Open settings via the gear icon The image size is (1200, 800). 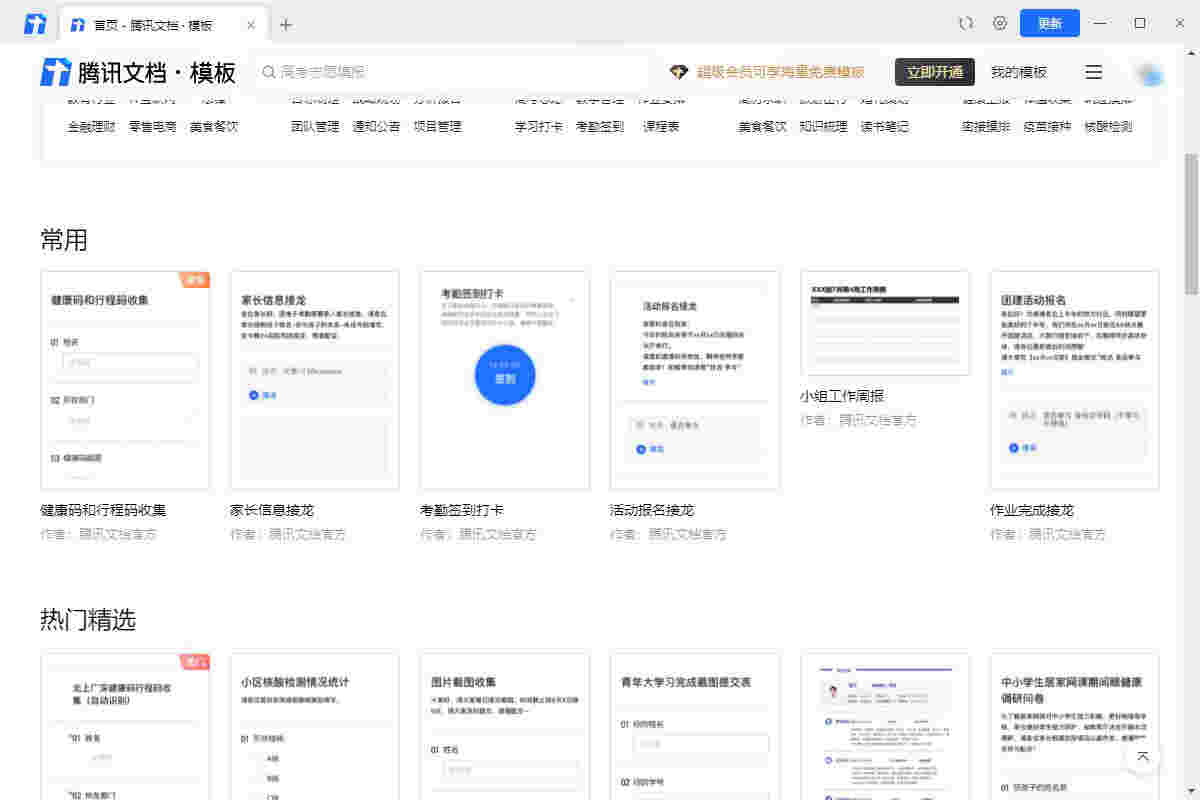[999, 22]
